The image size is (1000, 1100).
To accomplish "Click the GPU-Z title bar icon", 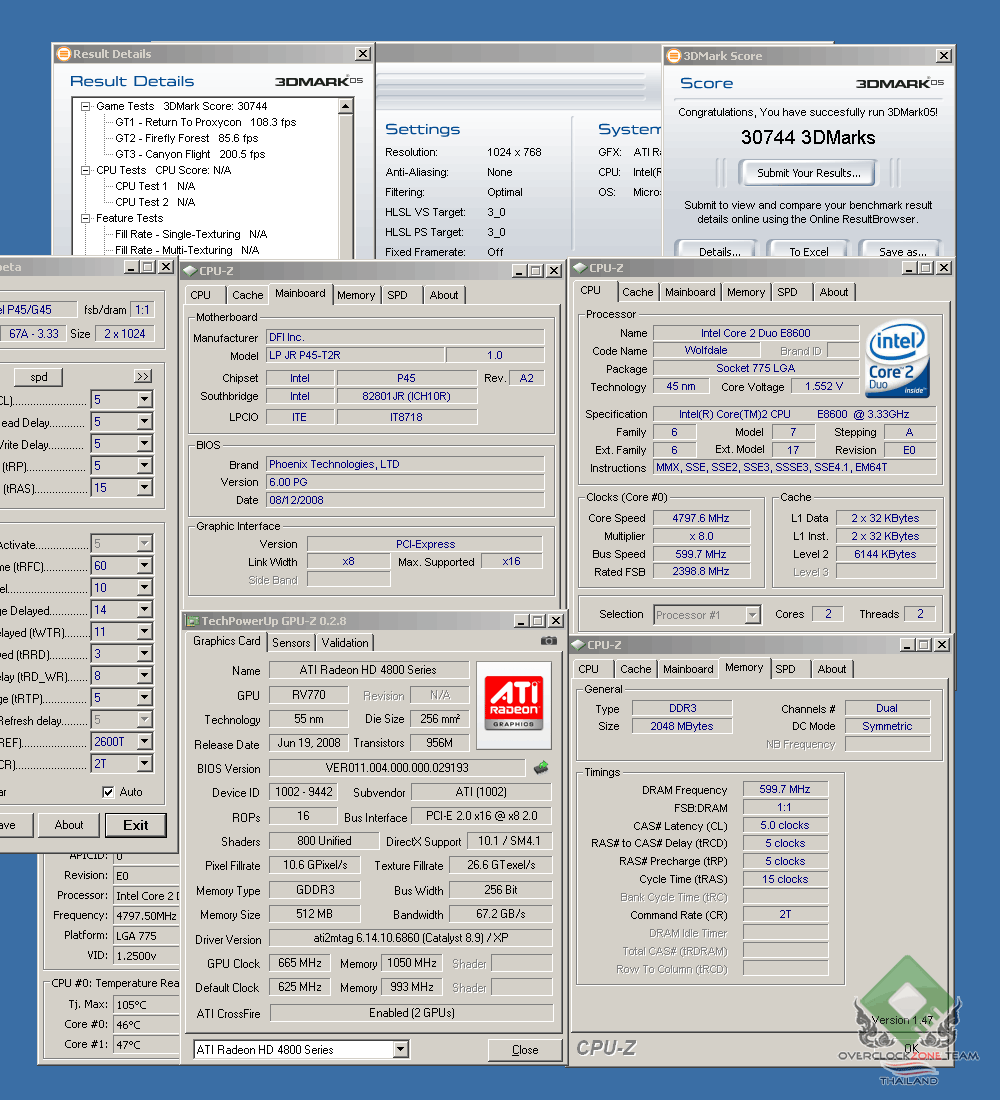I will (x=192, y=621).
